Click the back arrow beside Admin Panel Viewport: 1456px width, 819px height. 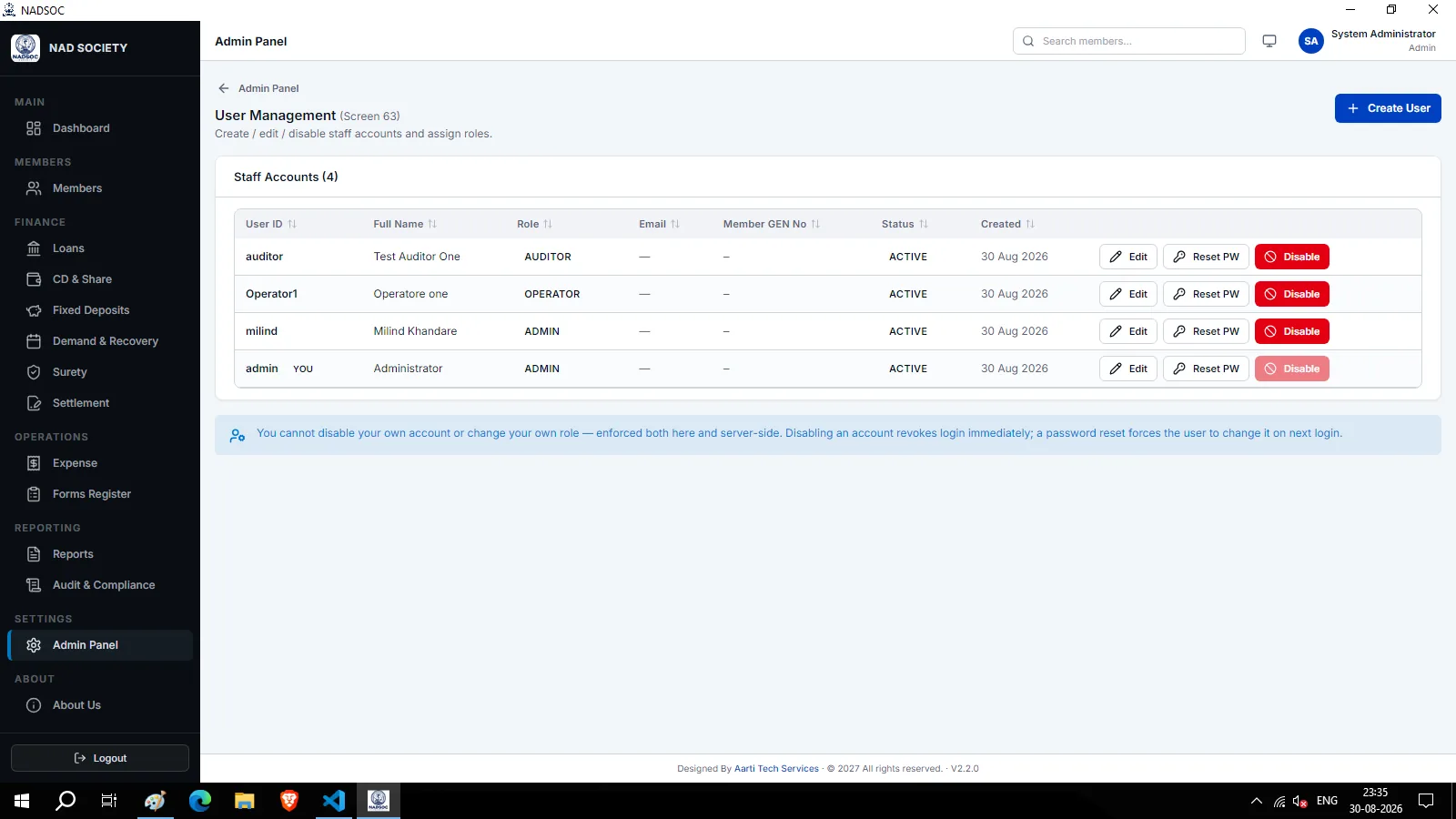pyautogui.click(x=223, y=88)
